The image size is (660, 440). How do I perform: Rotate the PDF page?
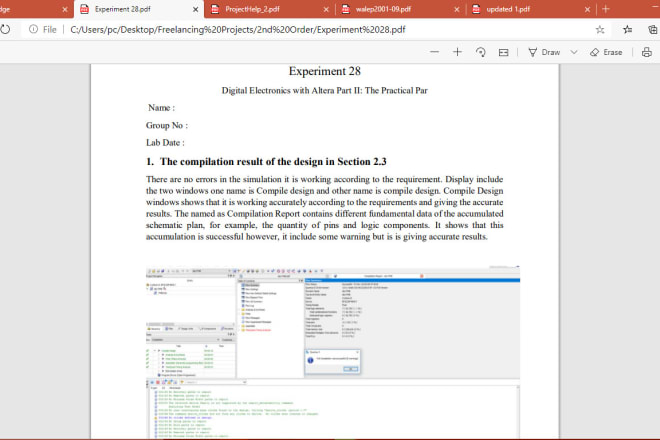point(480,52)
